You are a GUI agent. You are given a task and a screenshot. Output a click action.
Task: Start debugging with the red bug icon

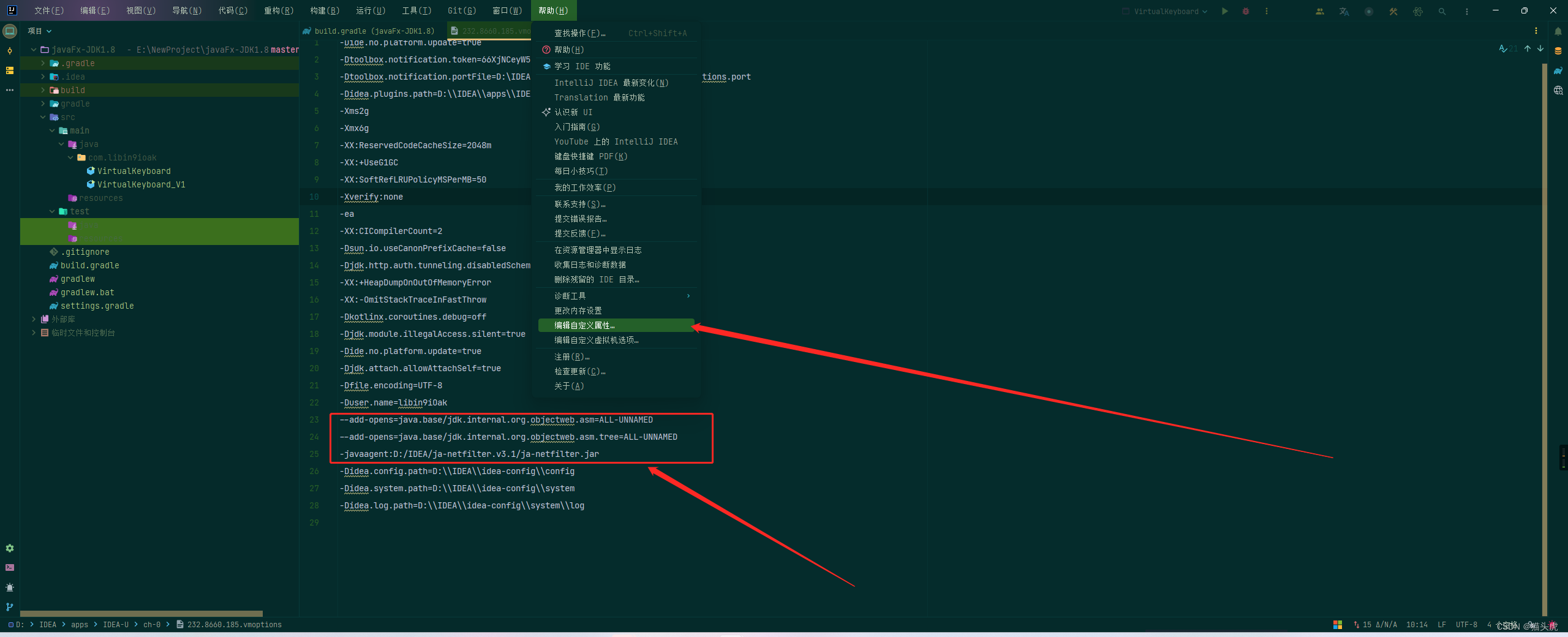pos(1245,11)
